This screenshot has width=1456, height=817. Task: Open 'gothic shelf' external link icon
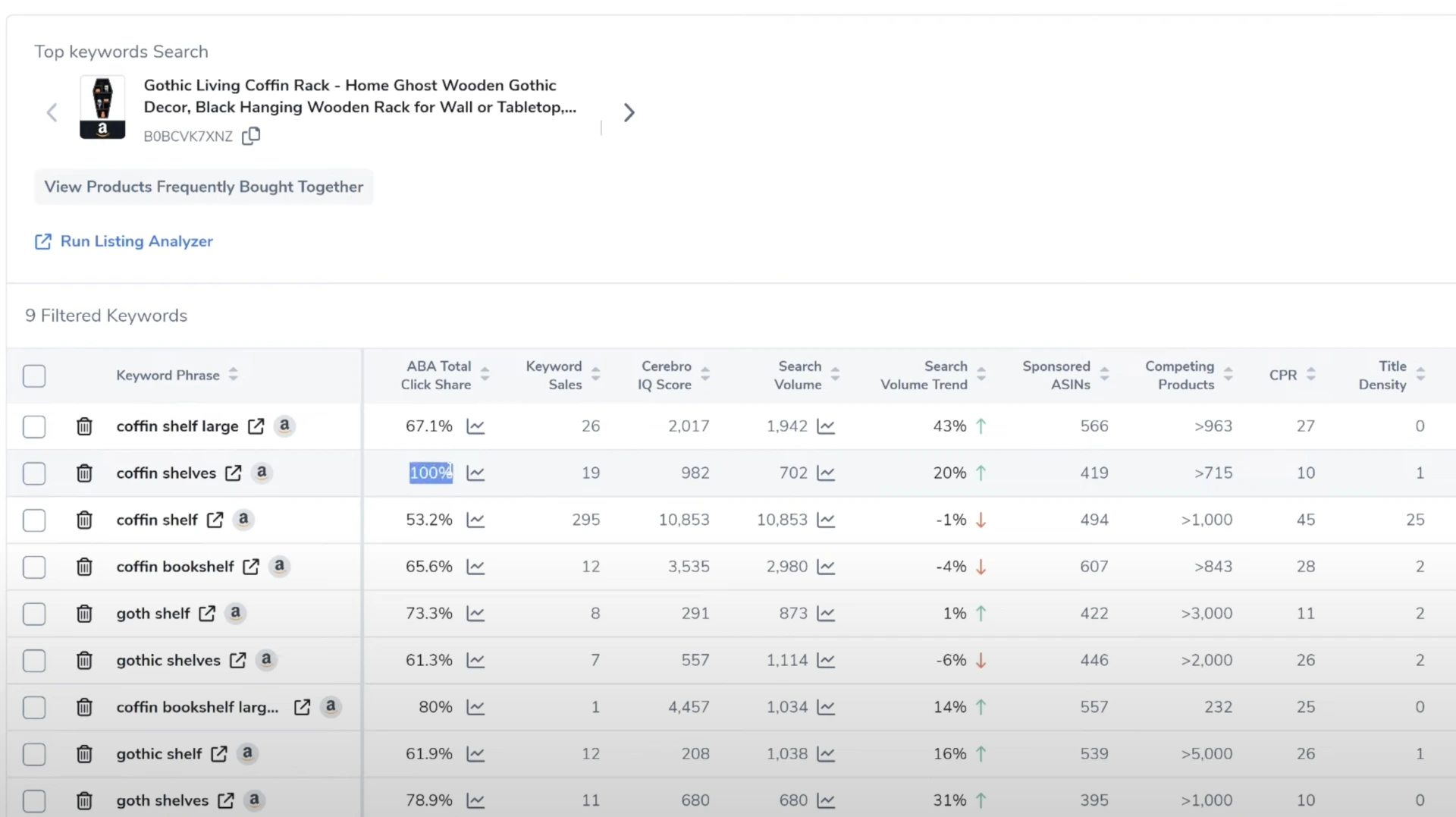219,754
